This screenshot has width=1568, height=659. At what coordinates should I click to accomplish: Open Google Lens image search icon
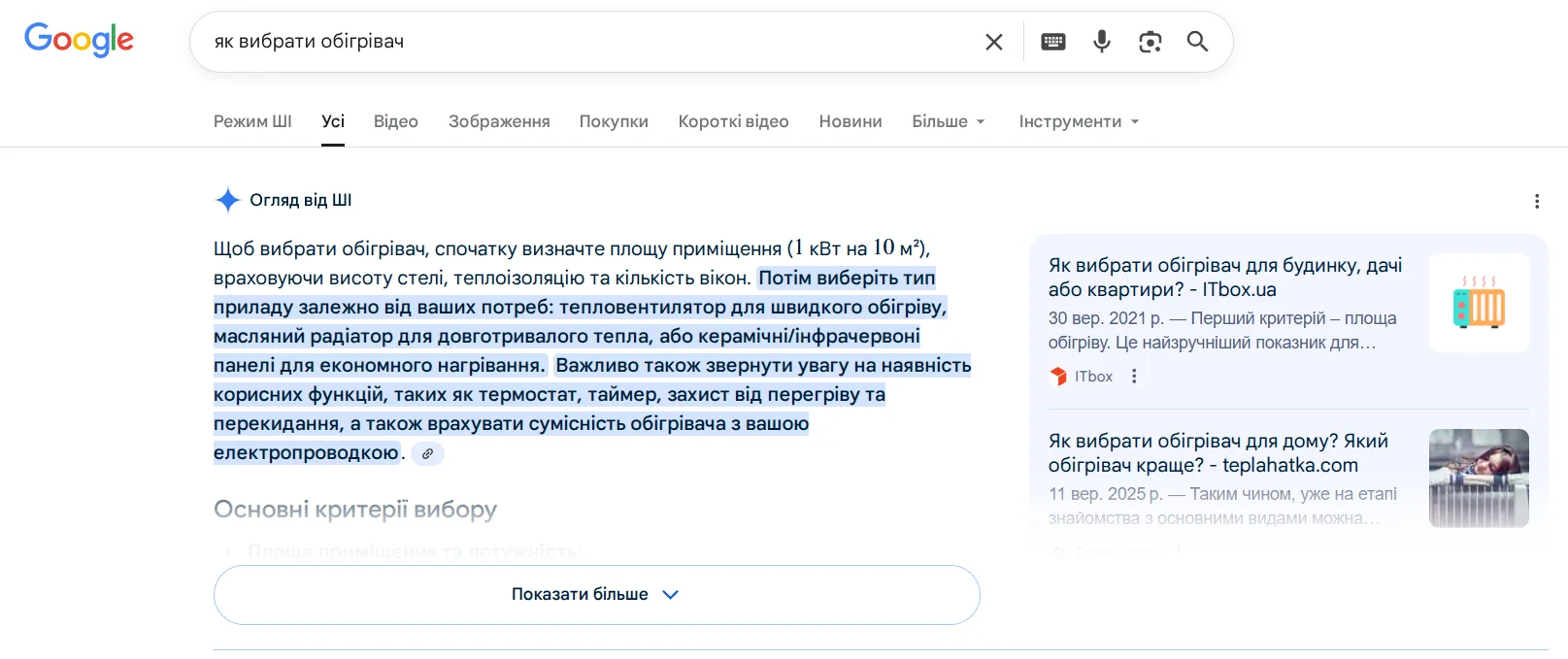pyautogui.click(x=1151, y=42)
